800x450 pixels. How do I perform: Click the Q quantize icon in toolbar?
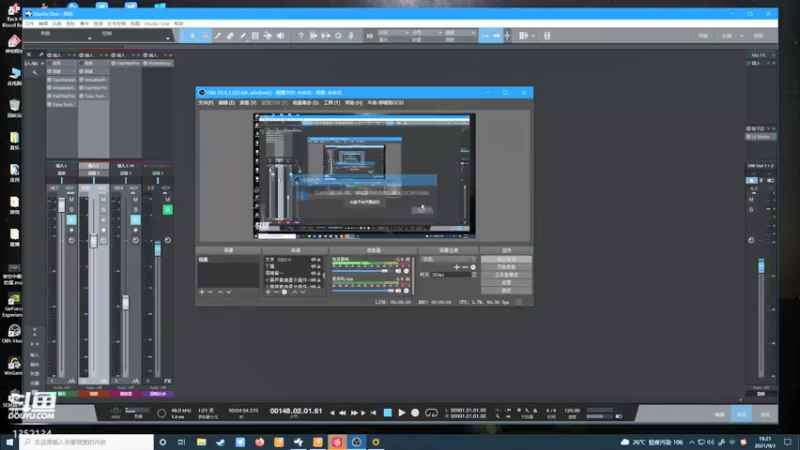tap(338, 36)
